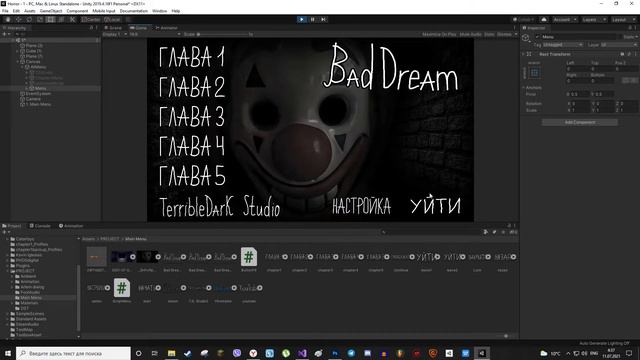Expand the PROJECT folder in Project tree
Screen dimensions: 640x360
(x=8, y=271)
